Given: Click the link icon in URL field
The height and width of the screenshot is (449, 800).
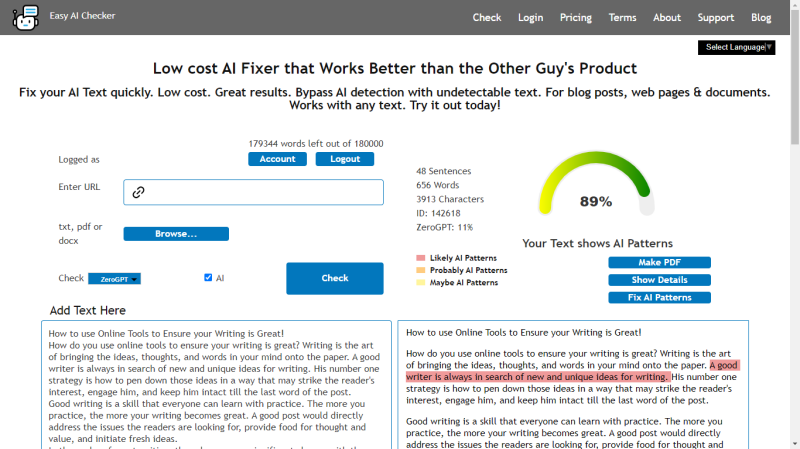Looking at the screenshot, I should point(139,192).
